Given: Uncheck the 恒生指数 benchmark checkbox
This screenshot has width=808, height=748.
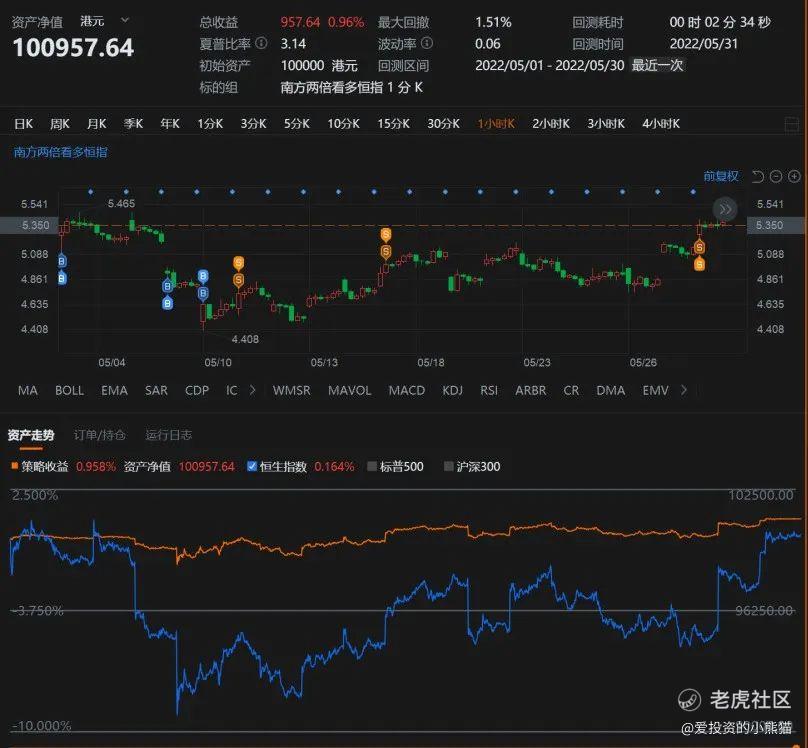Looking at the screenshot, I should click(252, 466).
